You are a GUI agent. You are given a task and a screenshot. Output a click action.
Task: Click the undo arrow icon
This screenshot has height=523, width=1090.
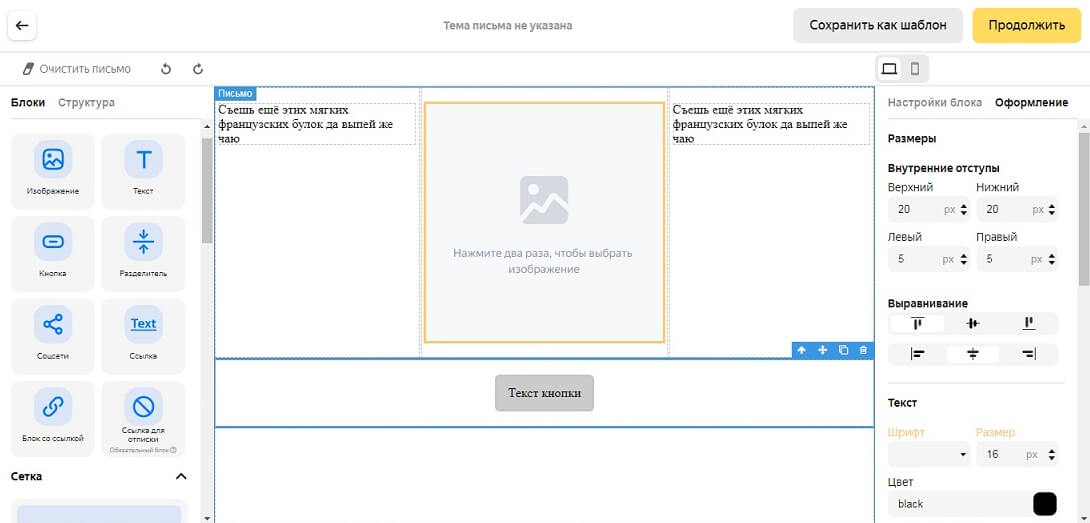(166, 69)
